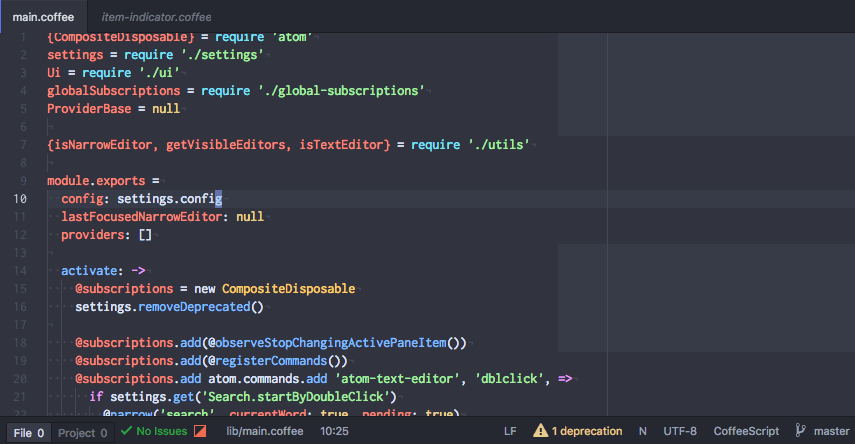Click the 10:25 cursor position indicator
This screenshot has width=855, height=444.
[334, 431]
